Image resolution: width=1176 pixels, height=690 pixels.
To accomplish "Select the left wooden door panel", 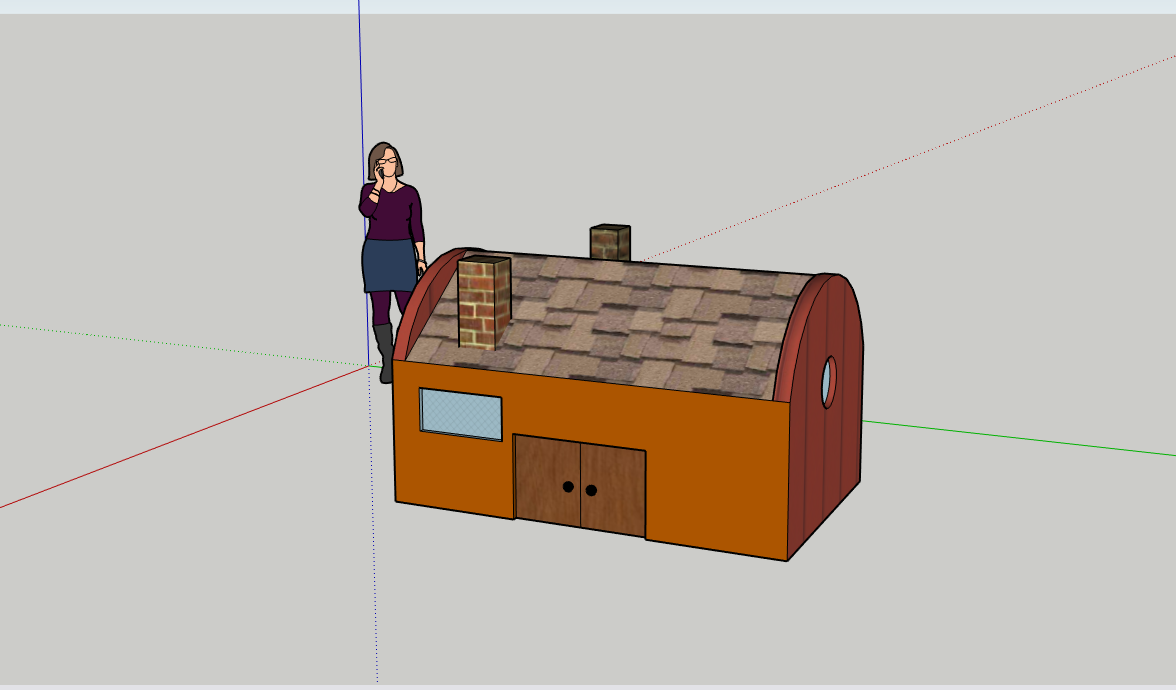I will pyautogui.click(x=547, y=480).
